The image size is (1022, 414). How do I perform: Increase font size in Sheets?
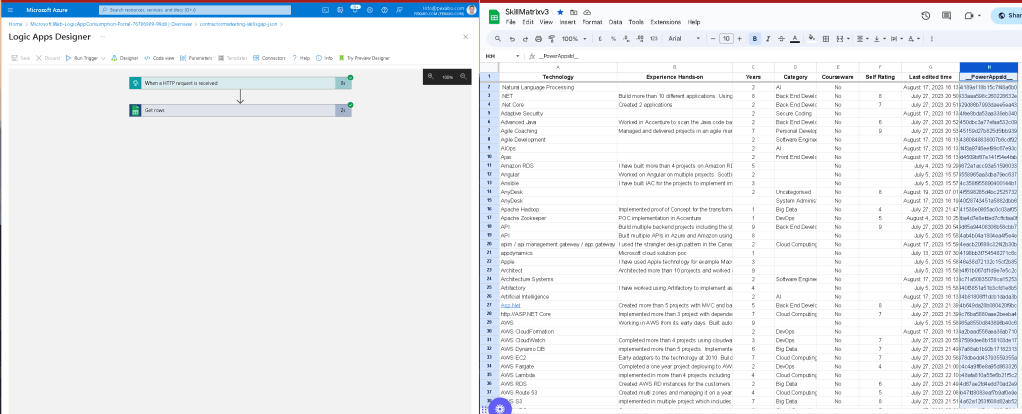click(739, 38)
